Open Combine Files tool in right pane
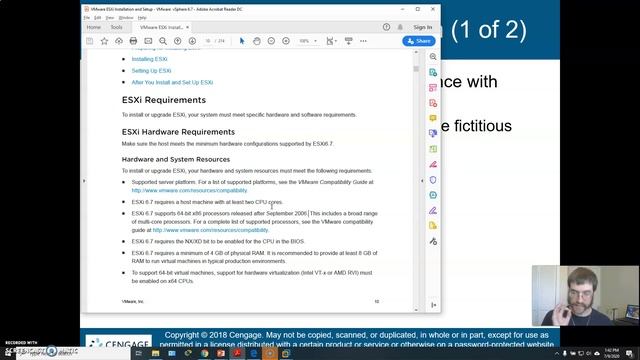The width and height of the screenshot is (640, 360). pos(433,133)
